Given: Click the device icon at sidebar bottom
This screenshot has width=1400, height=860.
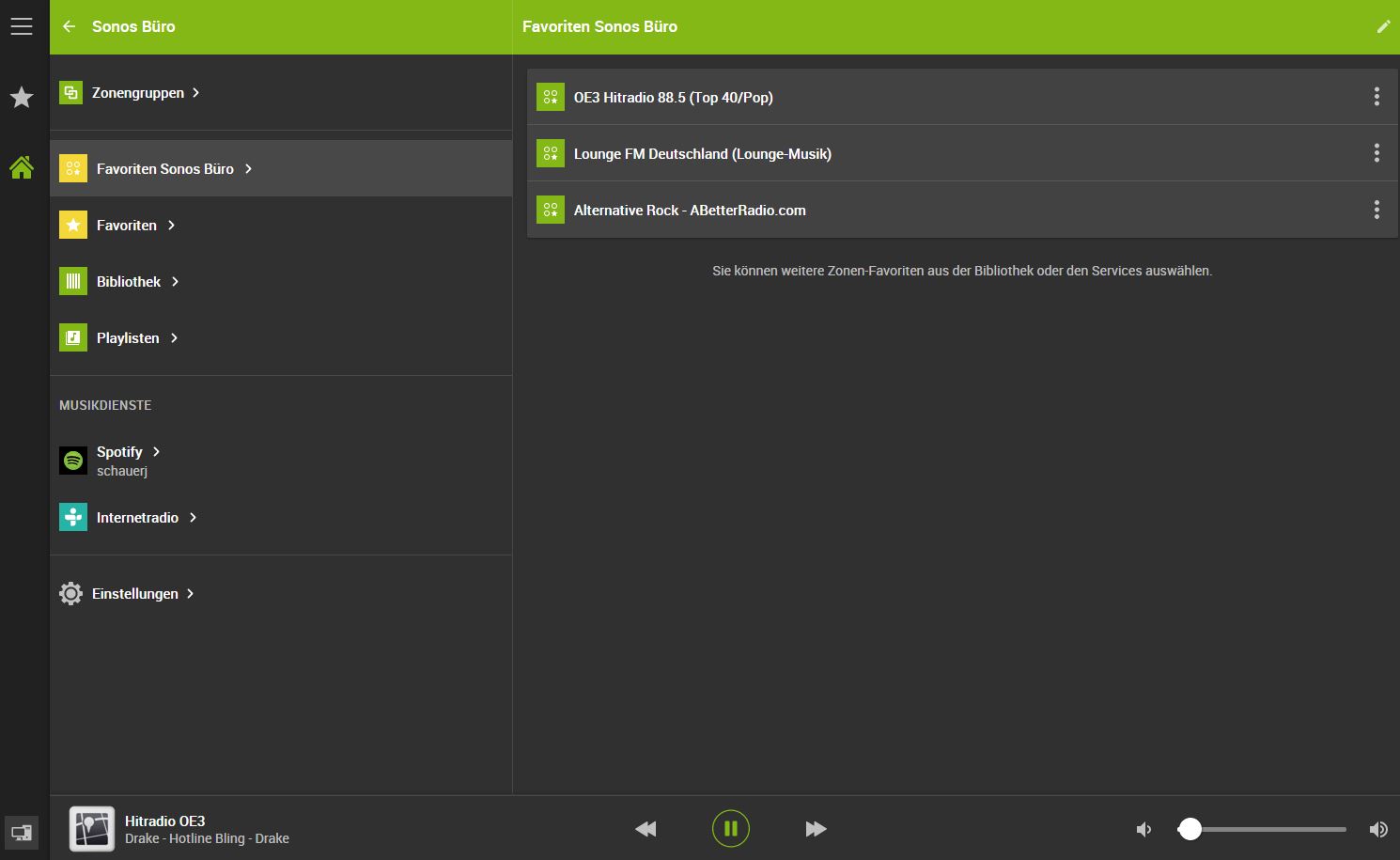Looking at the screenshot, I should pos(22,832).
